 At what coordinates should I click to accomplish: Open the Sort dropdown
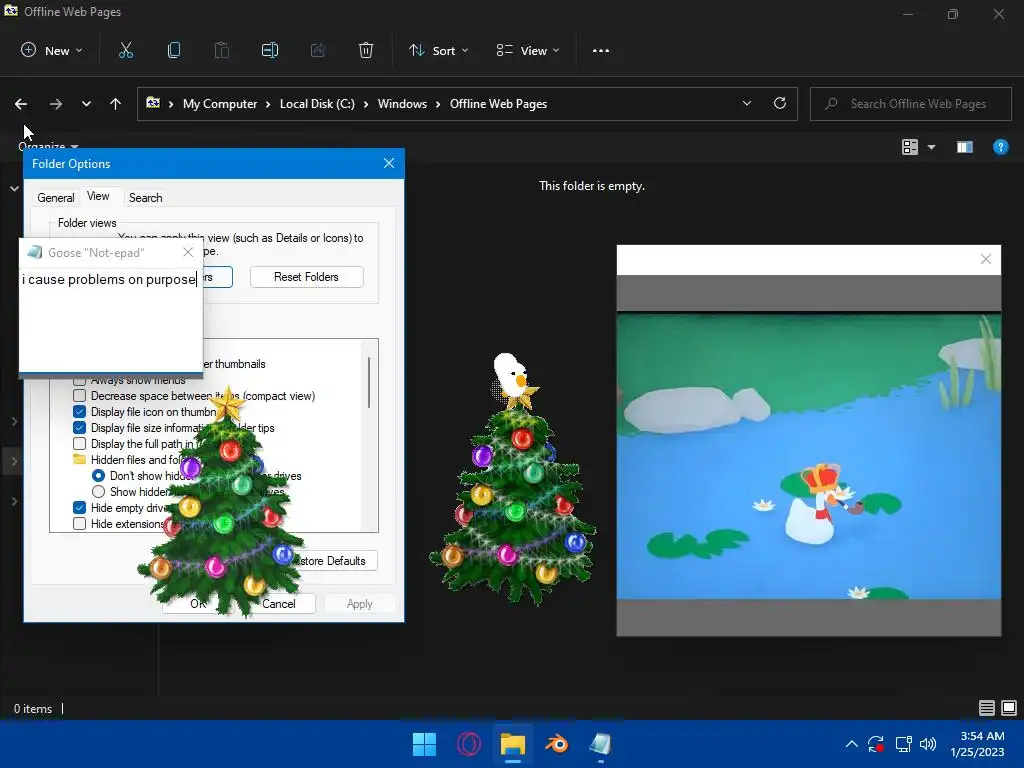[439, 50]
